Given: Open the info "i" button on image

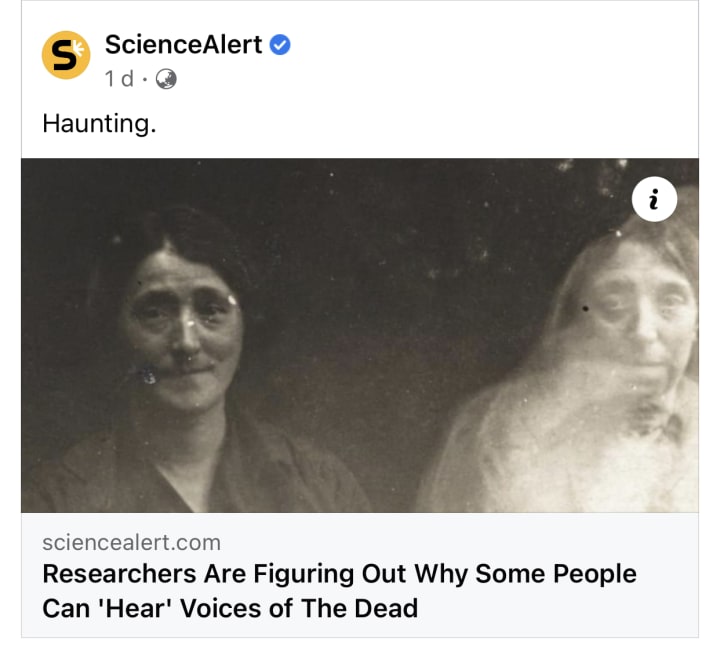Looking at the screenshot, I should coord(654,199).
